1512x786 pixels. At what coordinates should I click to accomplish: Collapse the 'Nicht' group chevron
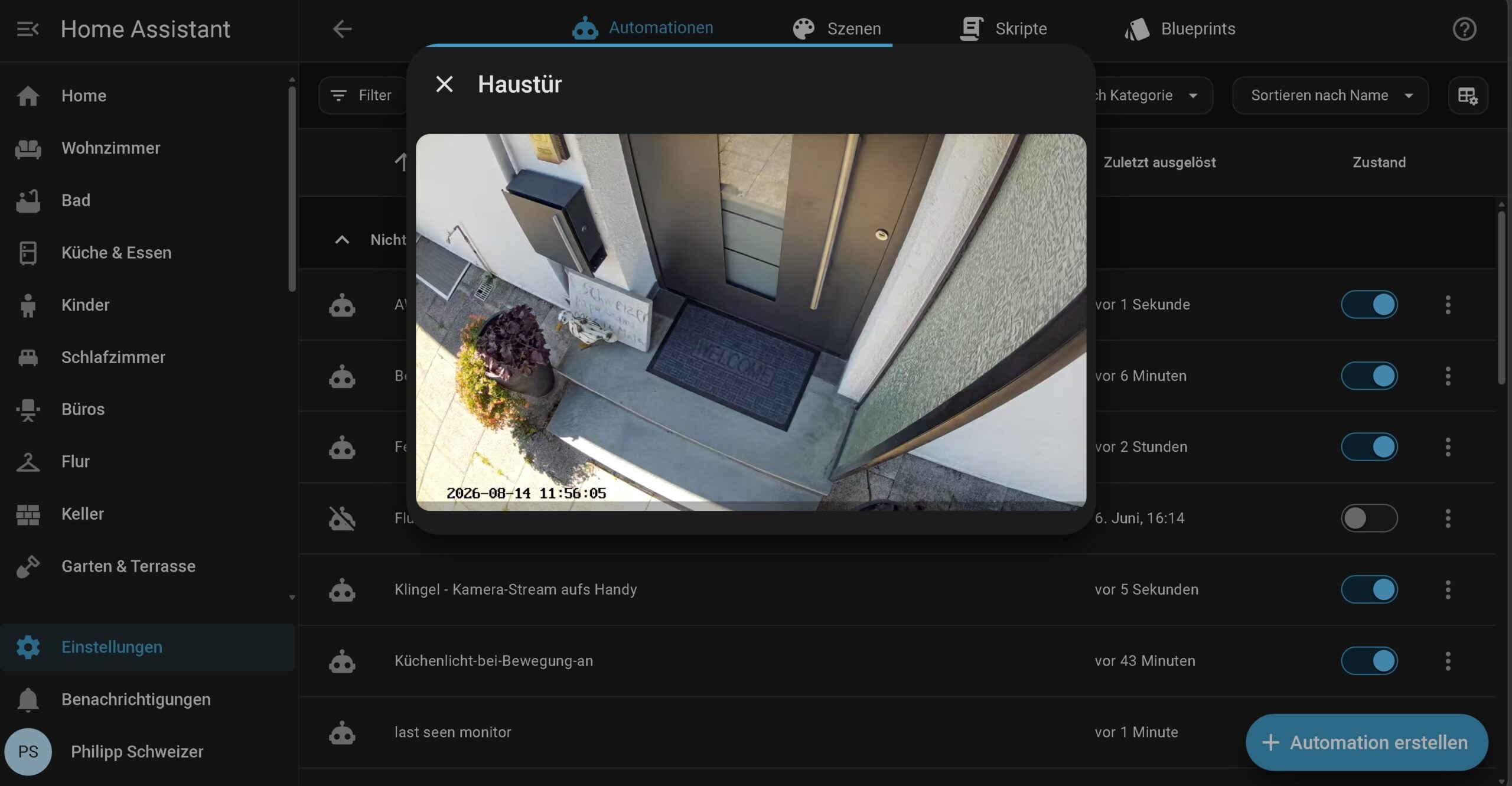coord(342,240)
